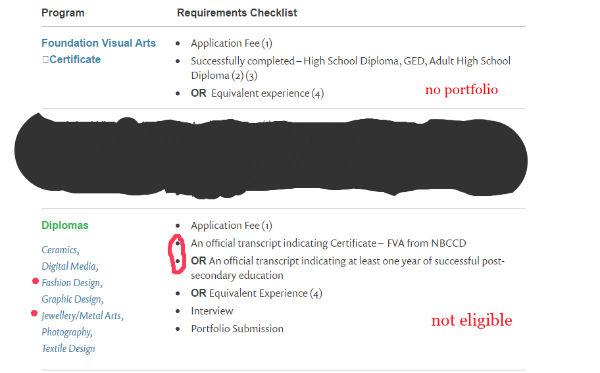
Task: Click the red dot beside Fashion Design
Action: (35, 281)
